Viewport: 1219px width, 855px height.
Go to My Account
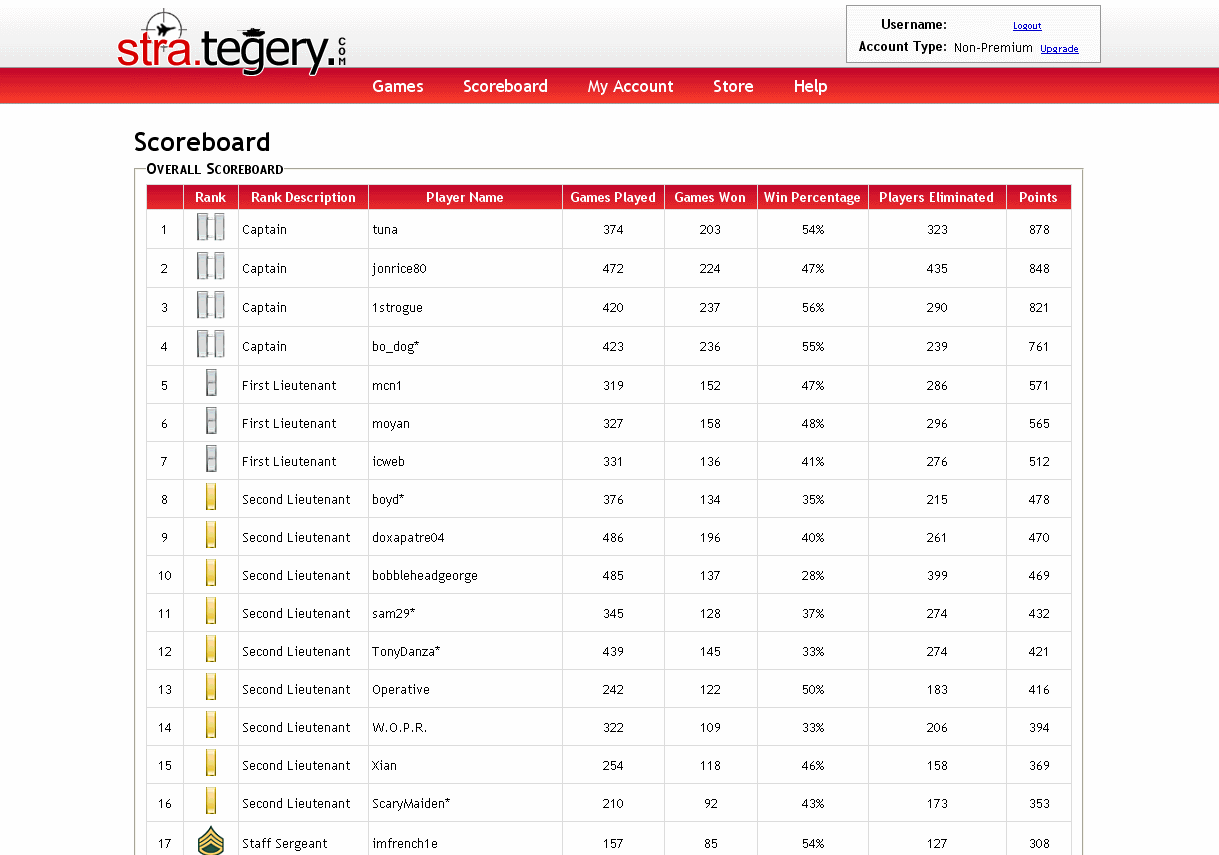click(631, 87)
